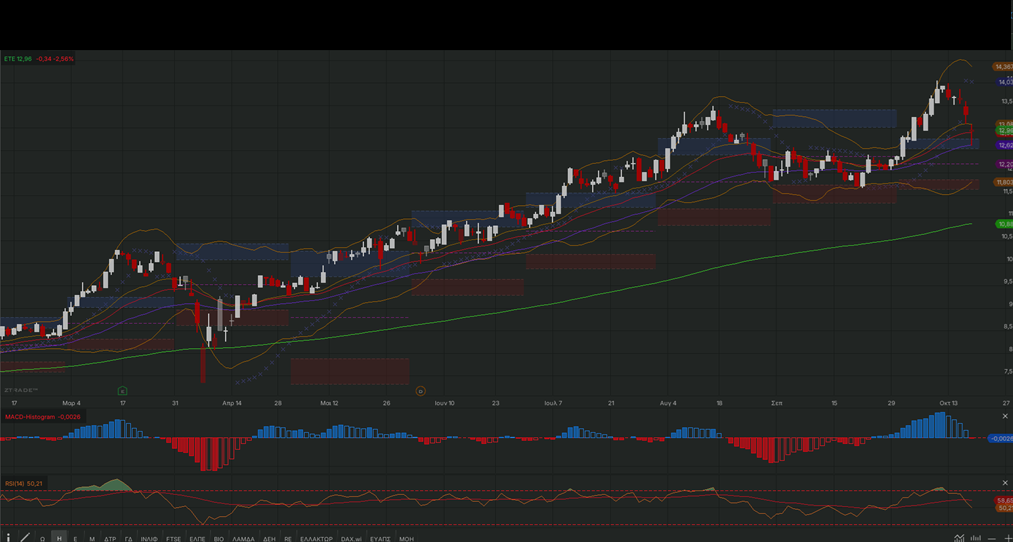Click the 14,387 upper band price tag
Screen dimensions: 1013x542
1003,67
